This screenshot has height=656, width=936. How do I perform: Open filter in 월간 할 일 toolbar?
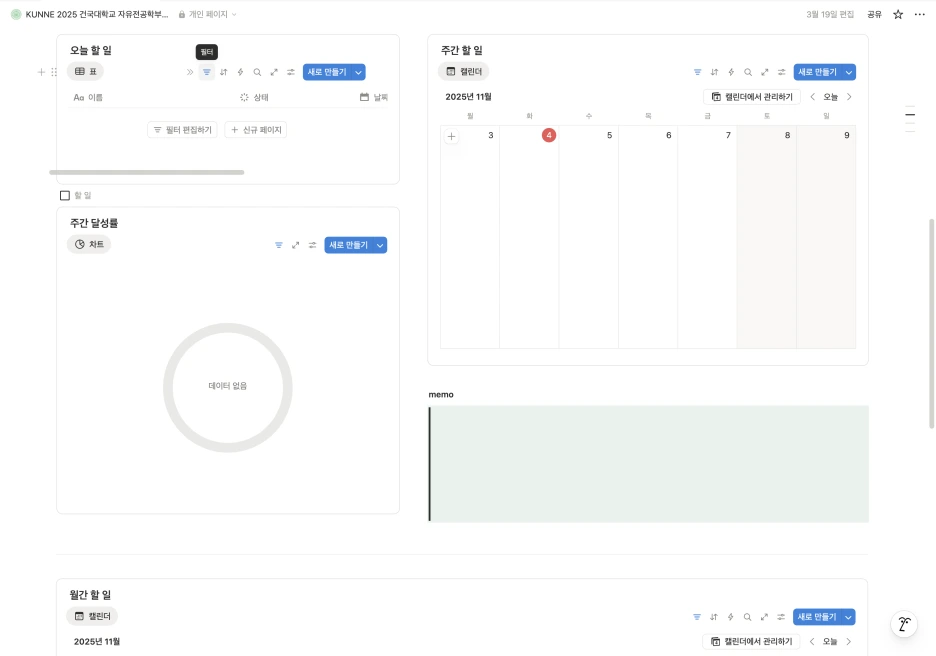pos(697,617)
